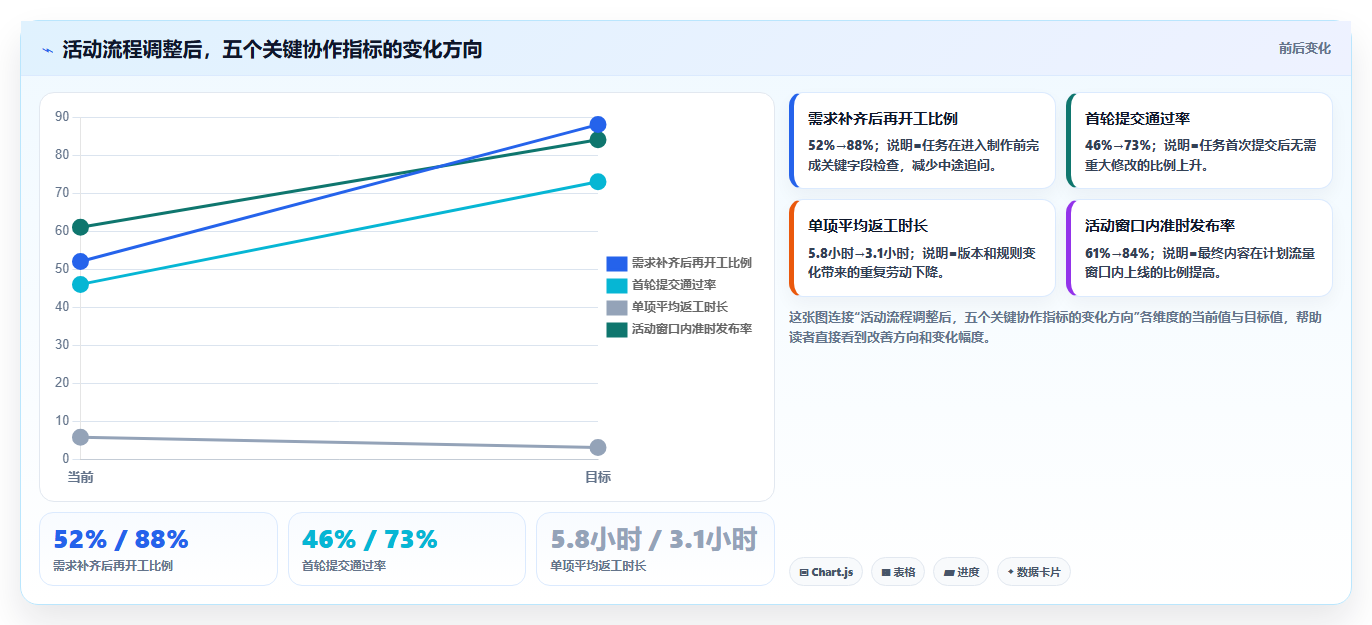Click the main title 活动流程调整后，五个关键协作指标的变化方向
Screen dimensions: 1372x625
pyautogui.click(x=272, y=49)
